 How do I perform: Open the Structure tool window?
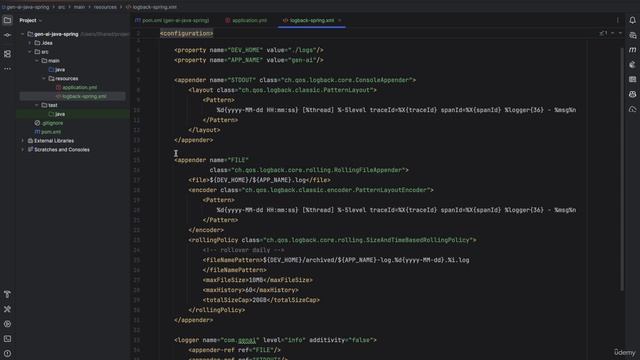coord(7,54)
